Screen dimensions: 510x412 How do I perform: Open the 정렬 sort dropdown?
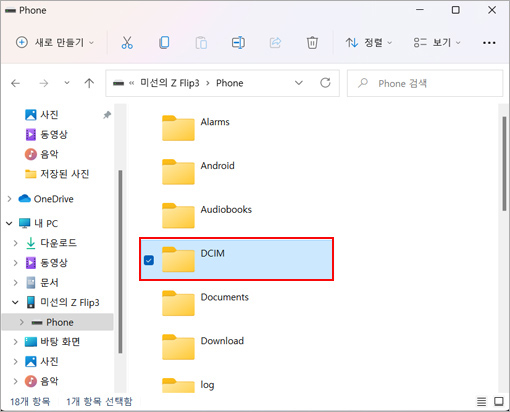click(369, 43)
